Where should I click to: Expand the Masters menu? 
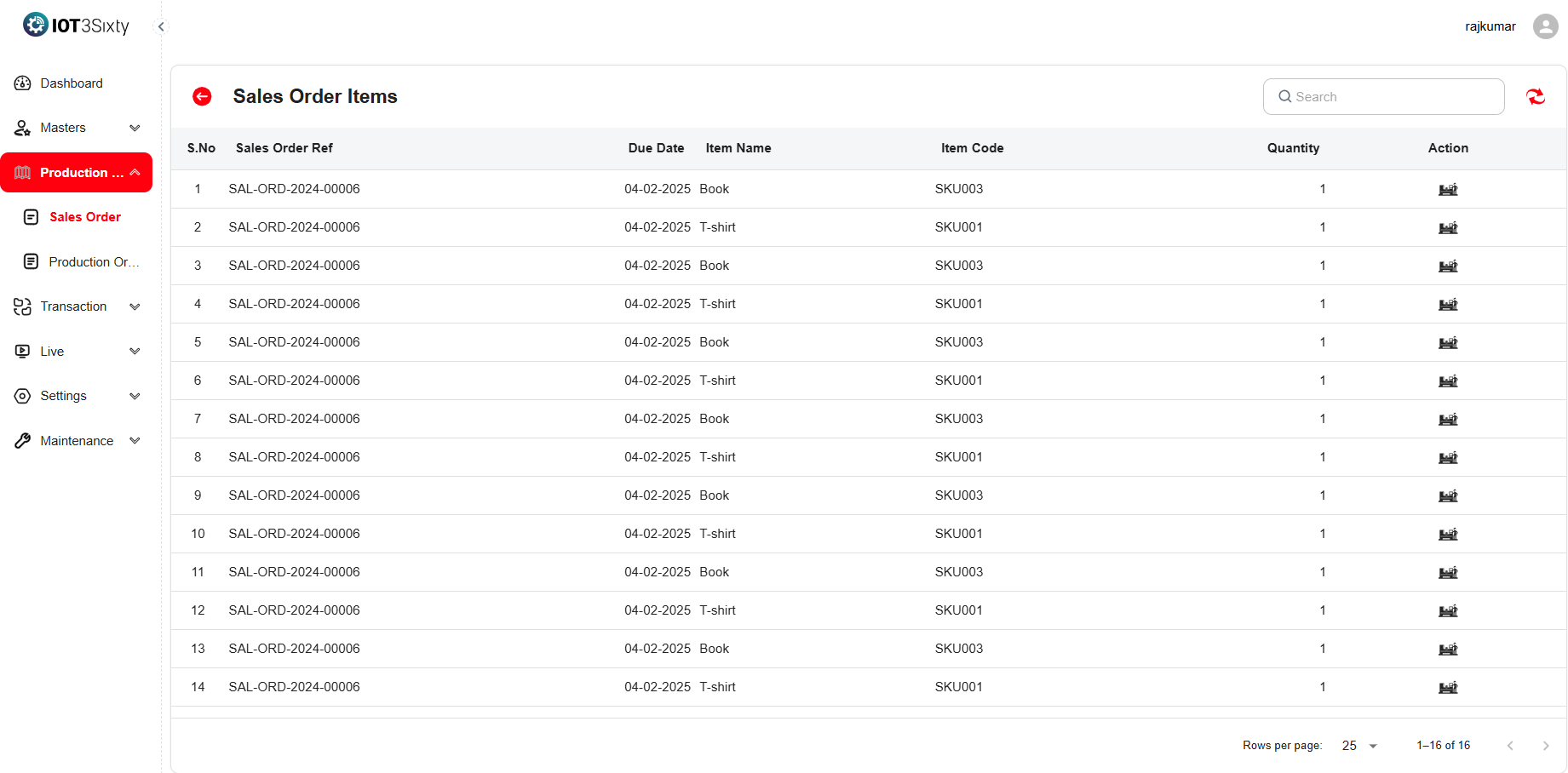point(77,128)
